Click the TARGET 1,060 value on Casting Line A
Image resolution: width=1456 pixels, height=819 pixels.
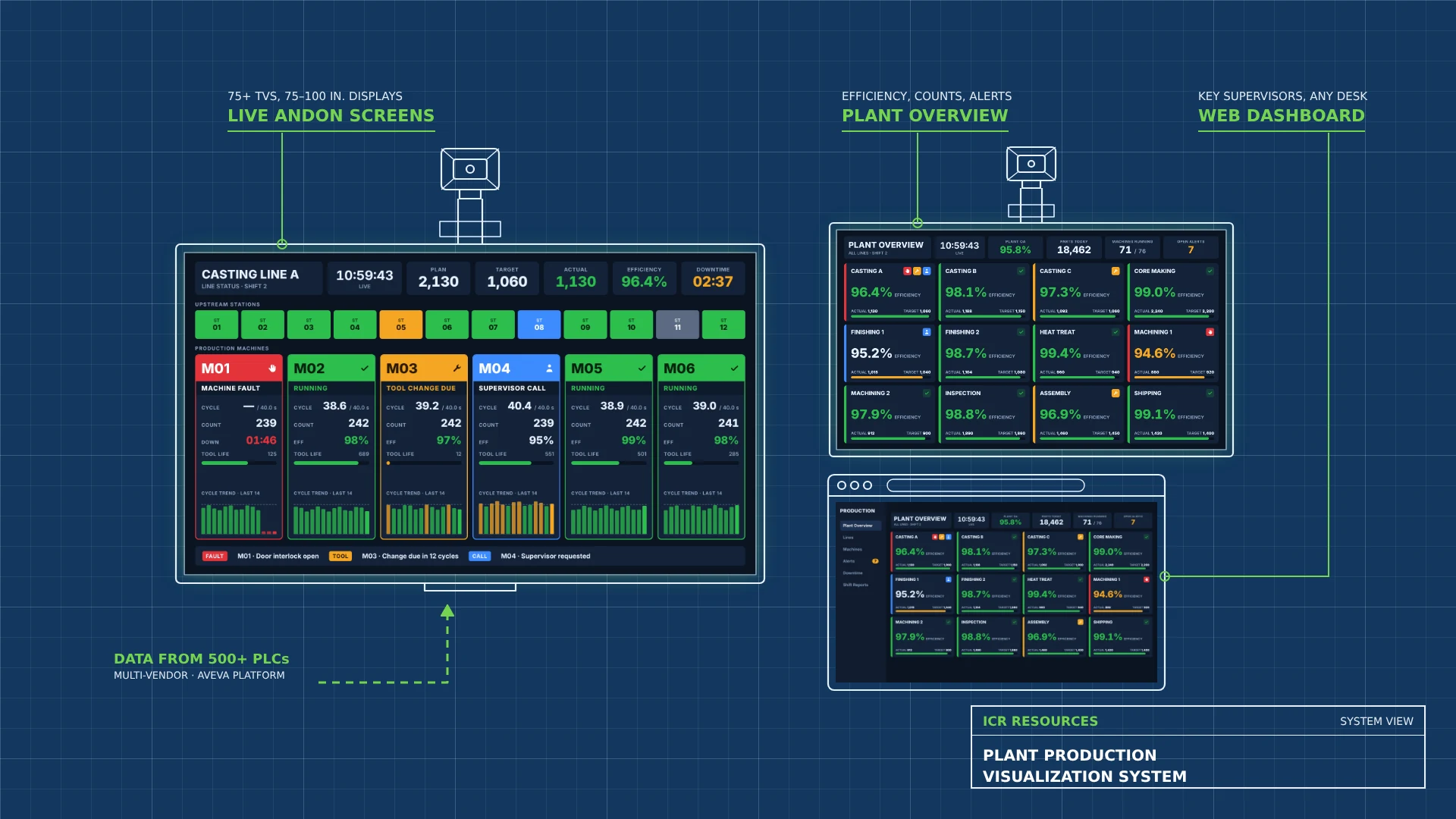click(x=507, y=281)
